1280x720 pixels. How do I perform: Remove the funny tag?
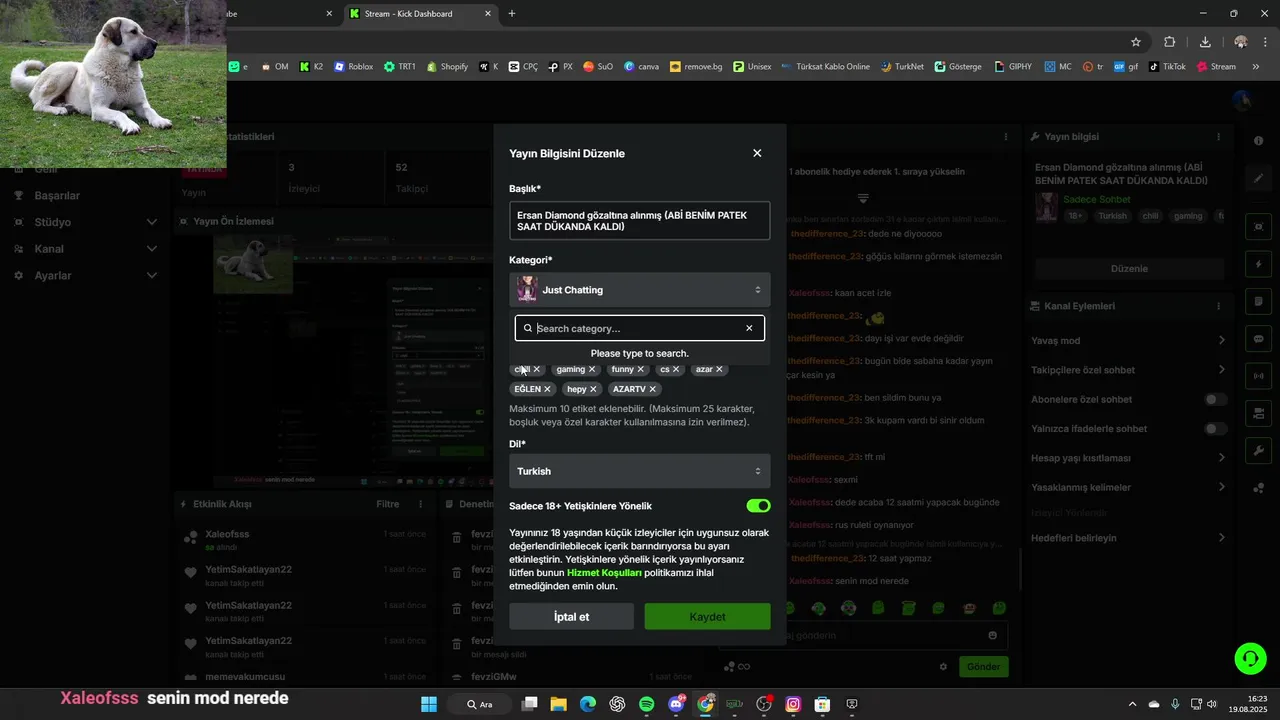click(641, 369)
